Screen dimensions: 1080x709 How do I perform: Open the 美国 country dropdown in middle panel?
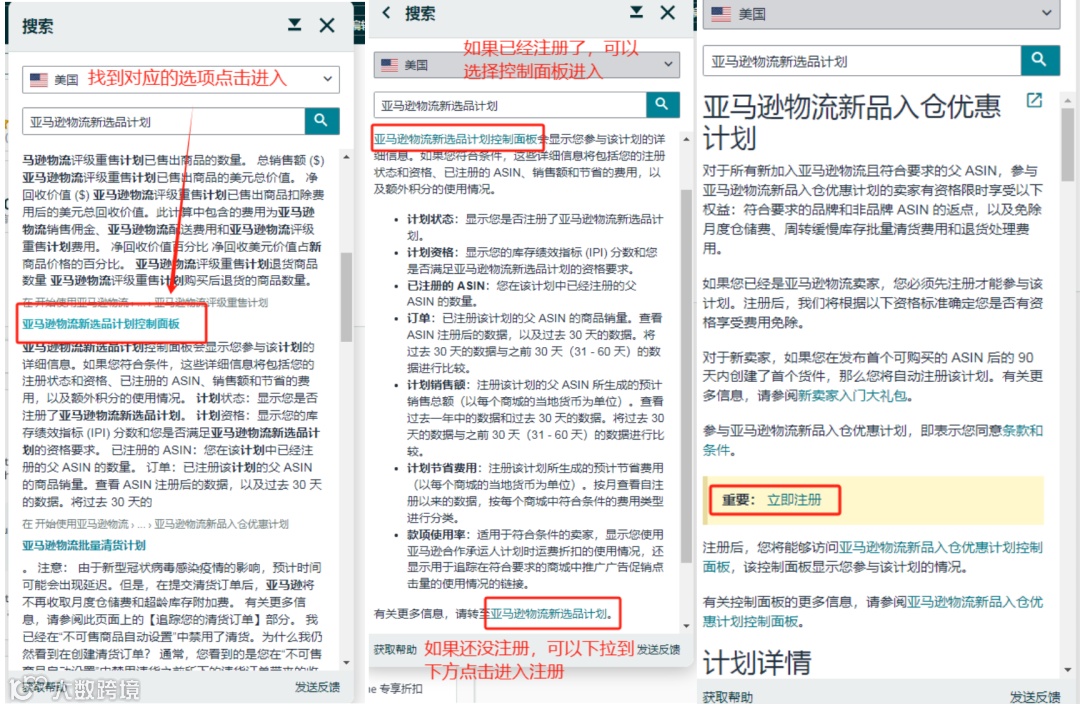[526, 65]
